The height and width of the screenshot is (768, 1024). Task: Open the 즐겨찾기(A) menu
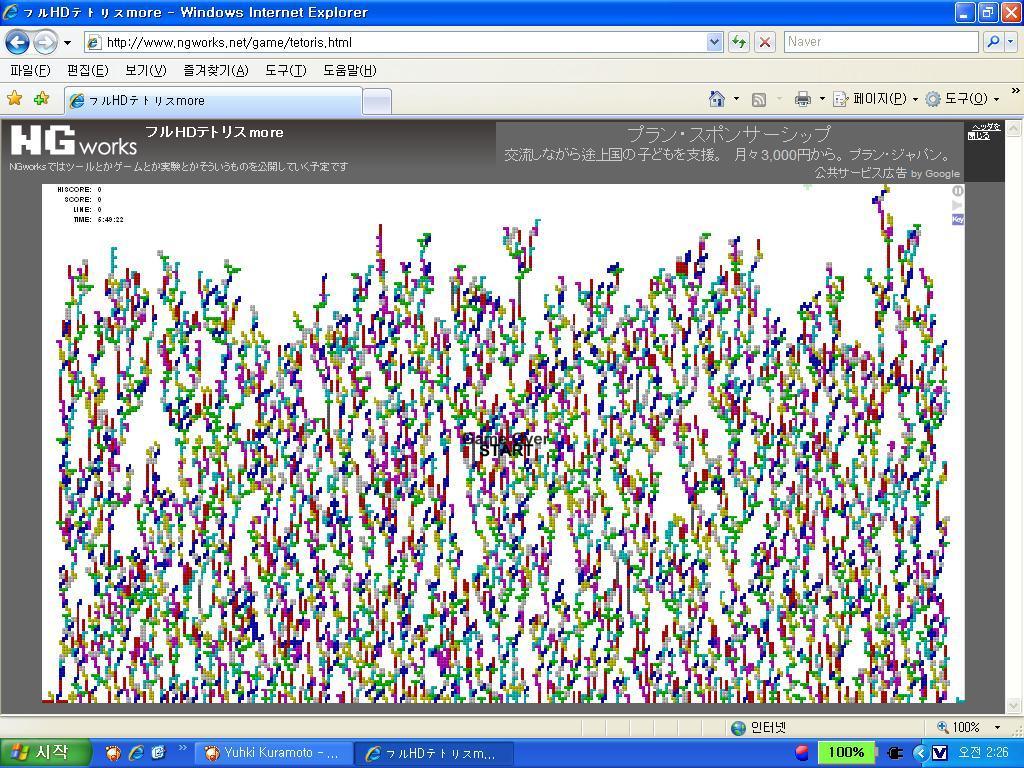pos(216,70)
